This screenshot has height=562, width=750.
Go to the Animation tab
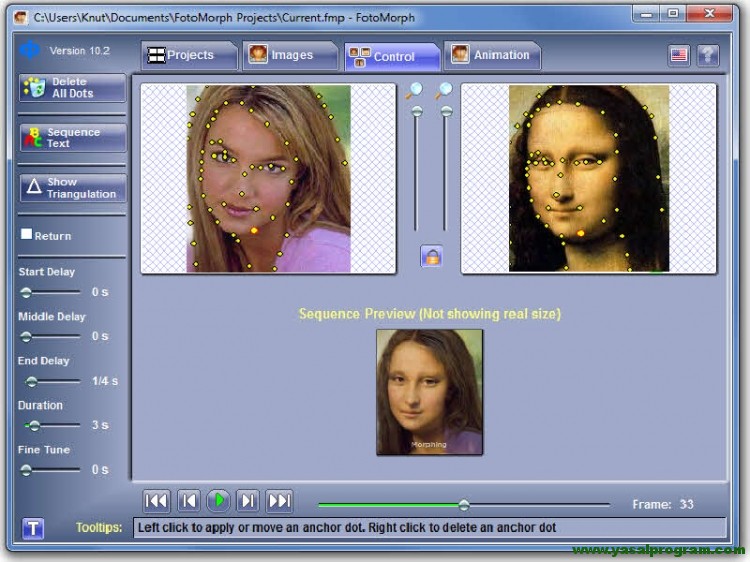coord(492,56)
